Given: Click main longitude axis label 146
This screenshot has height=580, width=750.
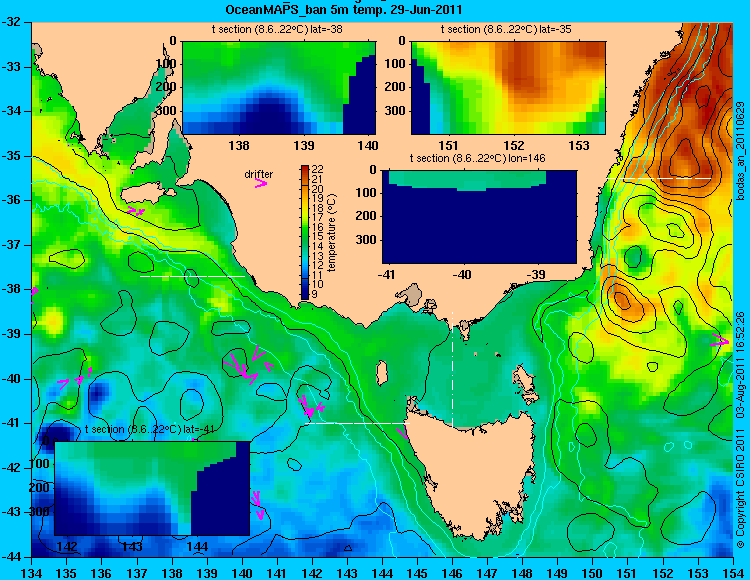Looking at the screenshot, I should [x=452, y=573].
